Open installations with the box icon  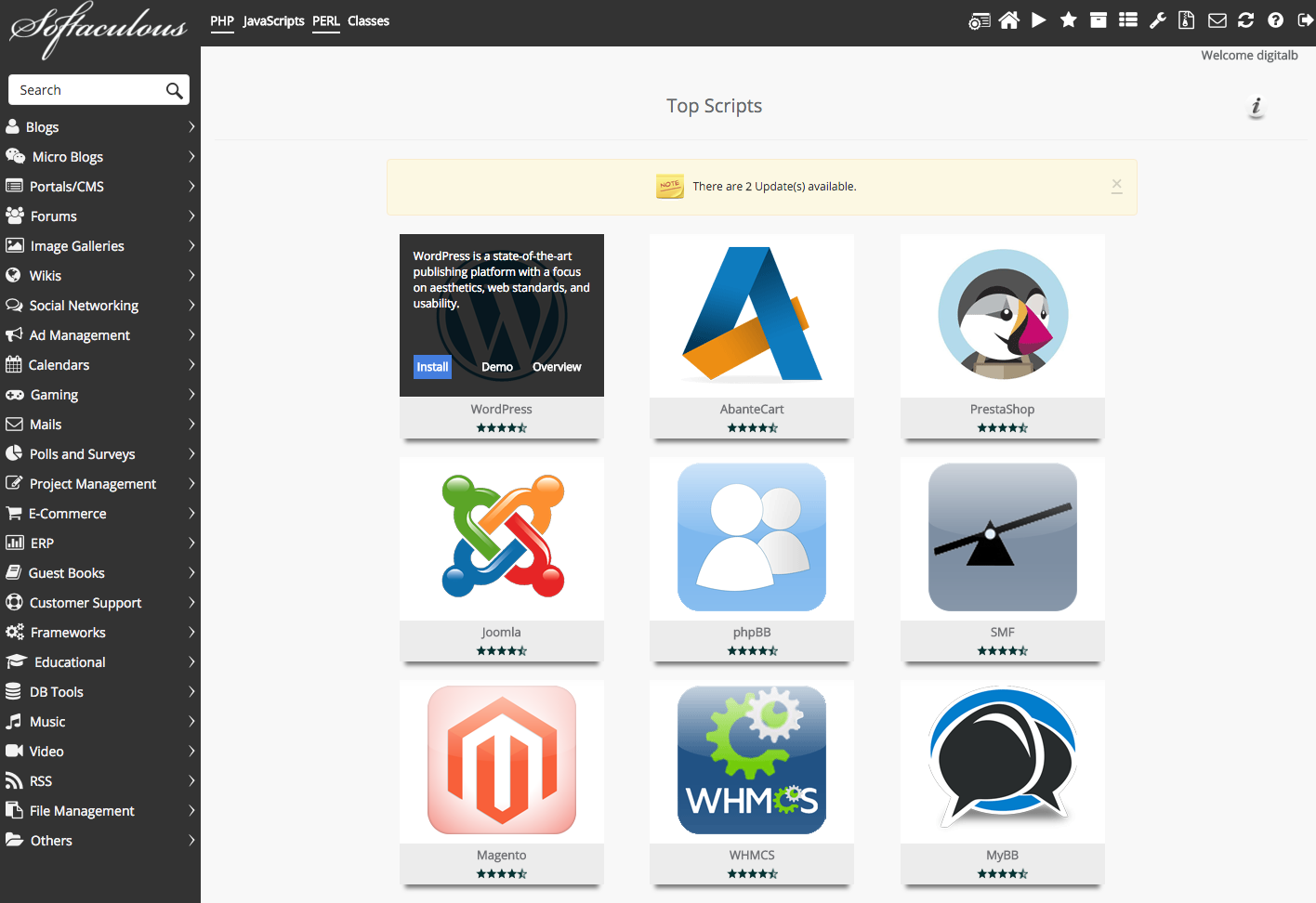1098,20
